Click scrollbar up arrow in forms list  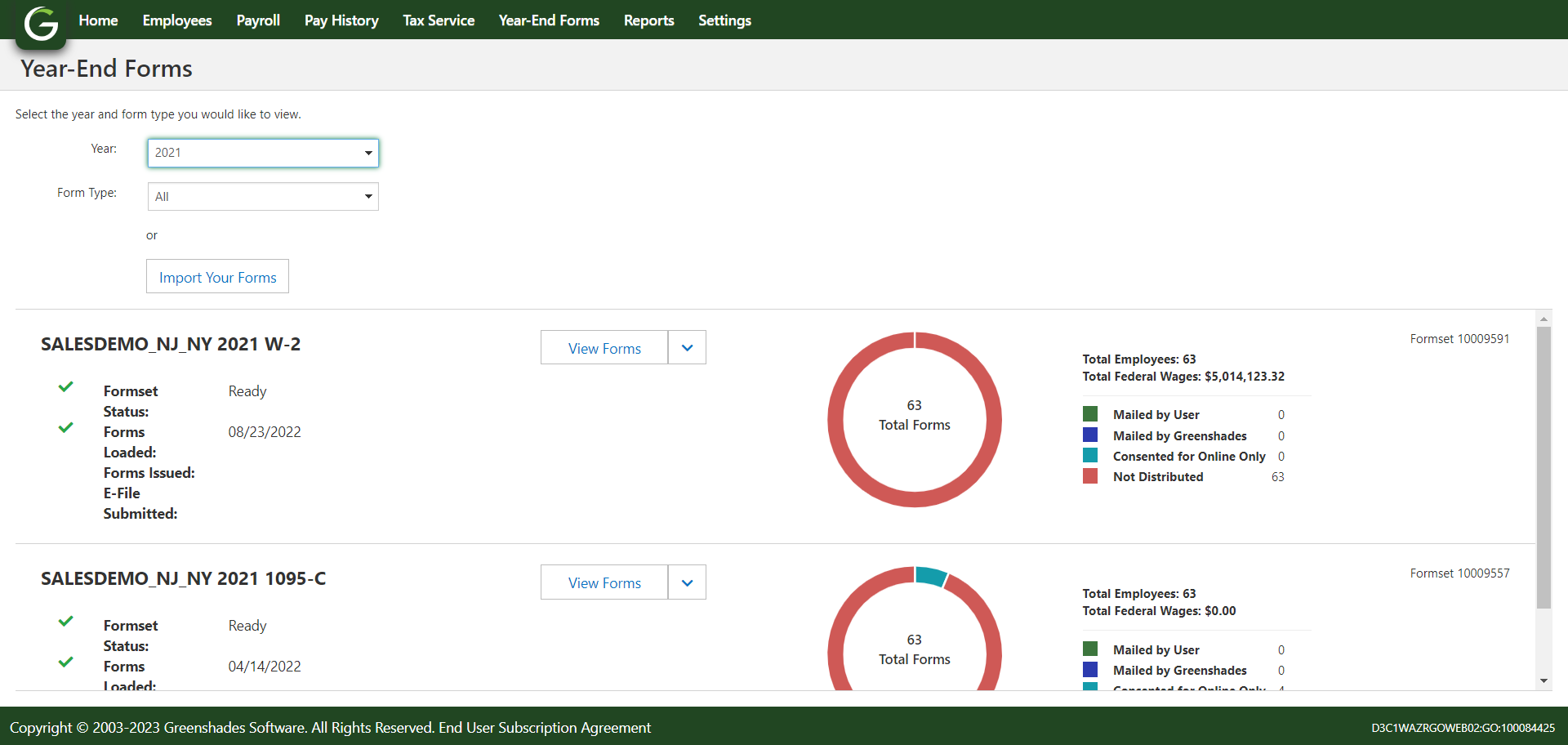coord(1543,319)
